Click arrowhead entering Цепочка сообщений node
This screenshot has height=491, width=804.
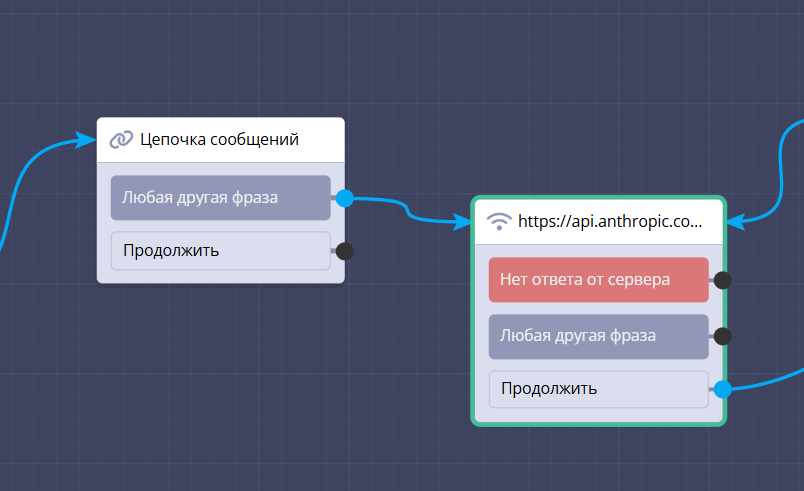coord(87,140)
